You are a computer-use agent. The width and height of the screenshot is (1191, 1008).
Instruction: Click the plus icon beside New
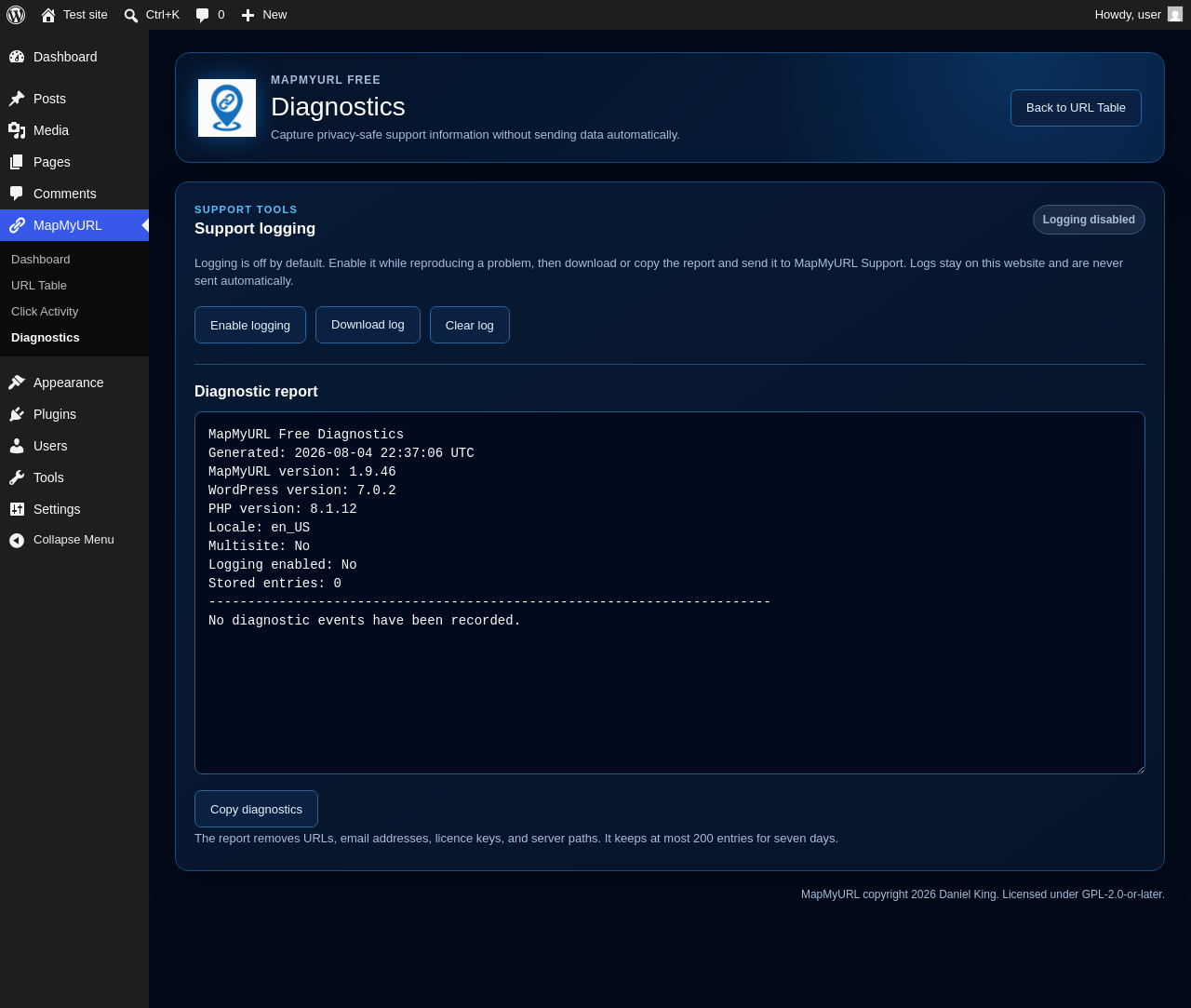click(x=248, y=15)
